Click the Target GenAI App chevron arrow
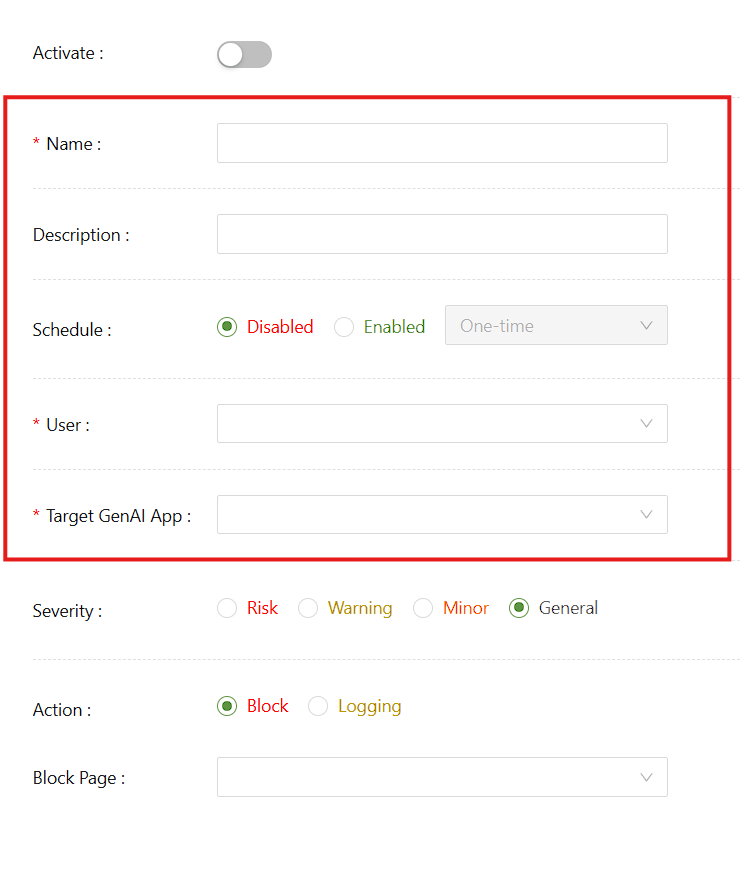Screen dimensions: 740x887 [x=646, y=515]
